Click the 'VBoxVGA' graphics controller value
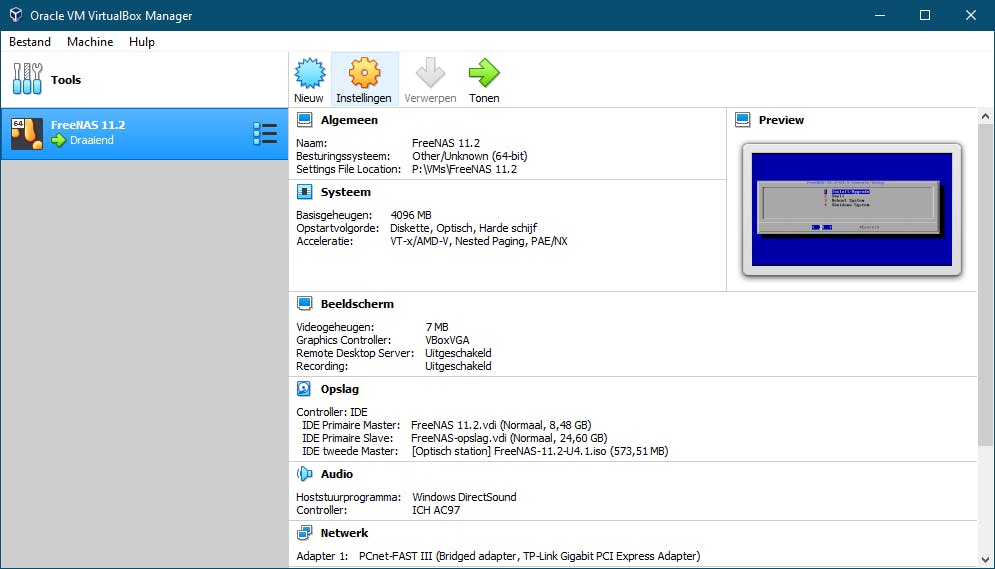 click(x=447, y=340)
